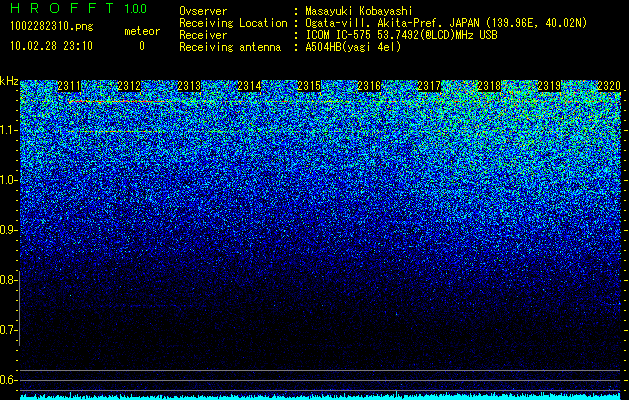This screenshot has height=400, width=629.
Task: Click the 0.6 frequency axis label
Action: point(7,380)
